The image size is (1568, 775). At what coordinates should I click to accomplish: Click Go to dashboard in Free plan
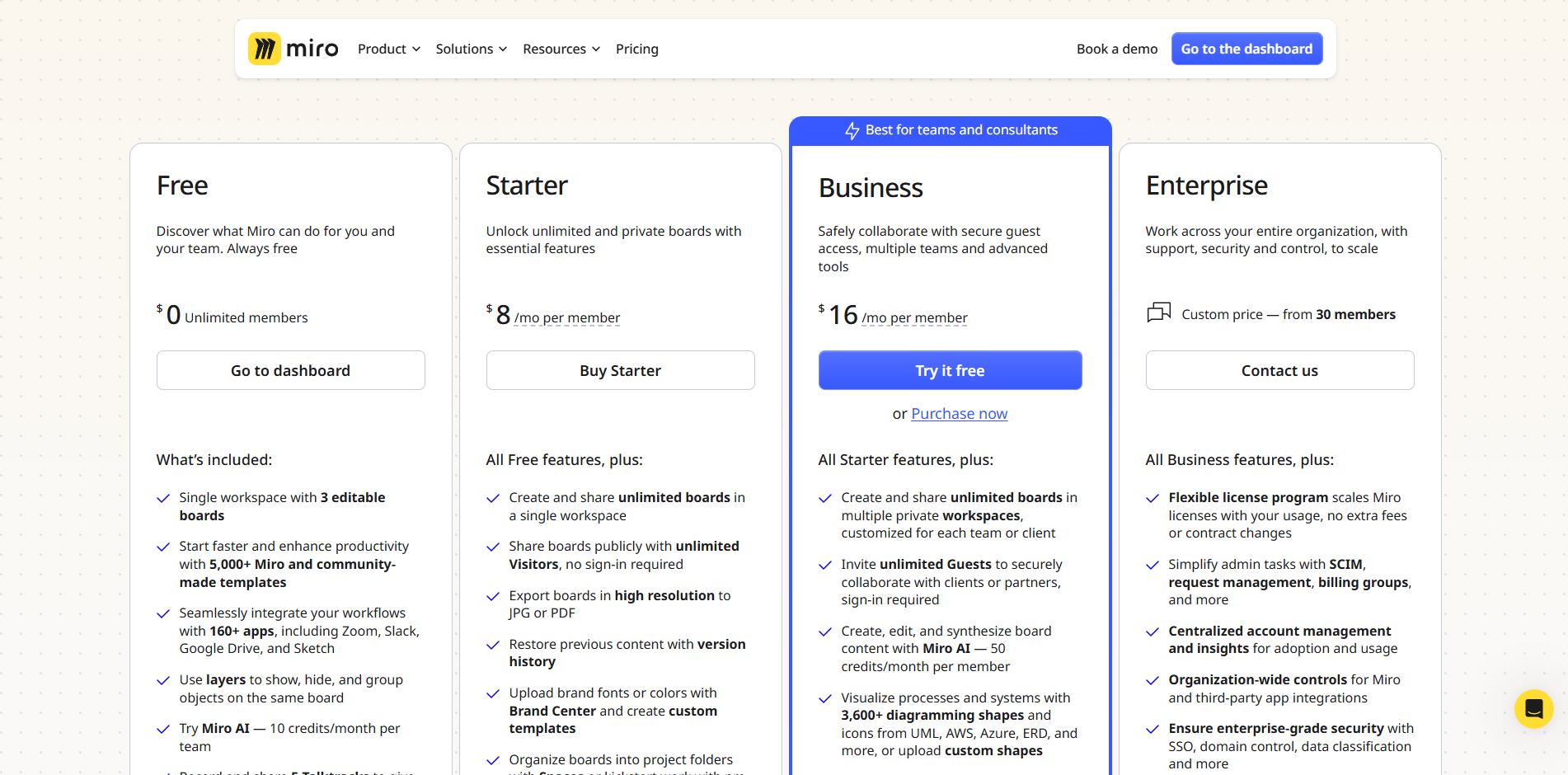(291, 370)
